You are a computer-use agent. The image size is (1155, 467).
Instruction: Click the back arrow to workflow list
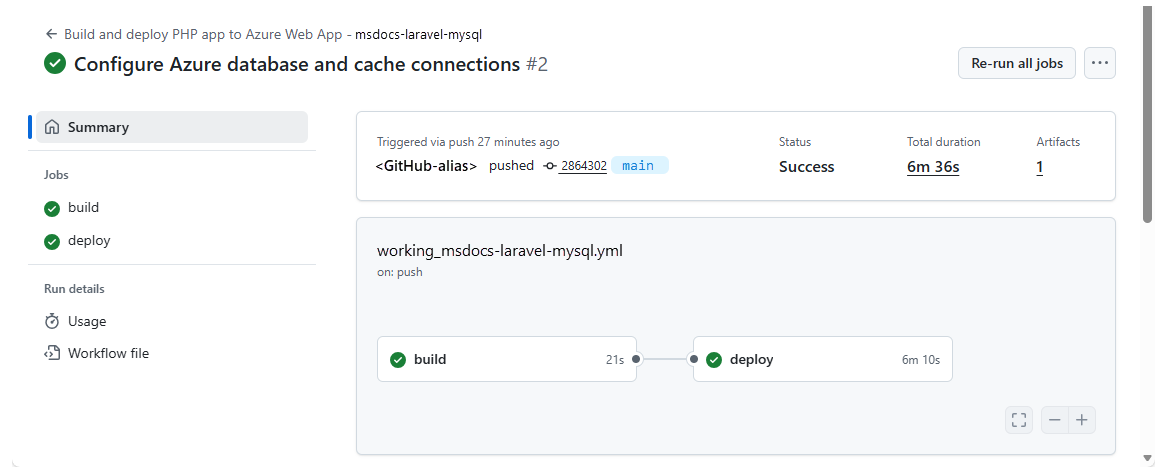(51, 34)
